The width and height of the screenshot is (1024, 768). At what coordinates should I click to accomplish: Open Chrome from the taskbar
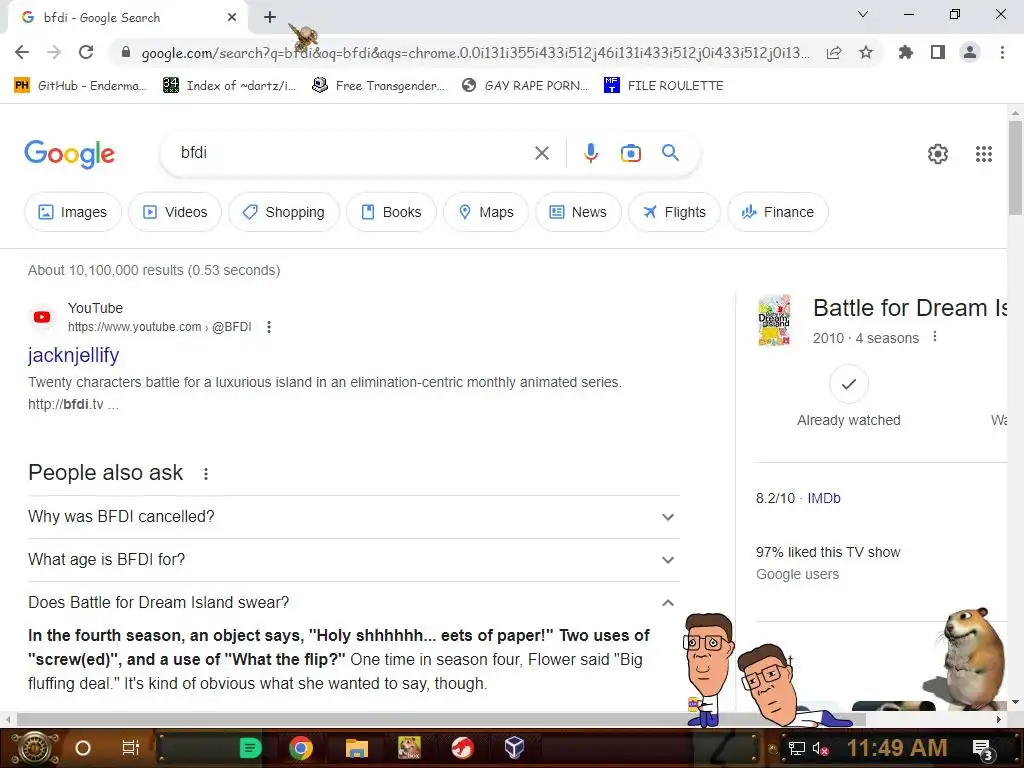click(301, 748)
